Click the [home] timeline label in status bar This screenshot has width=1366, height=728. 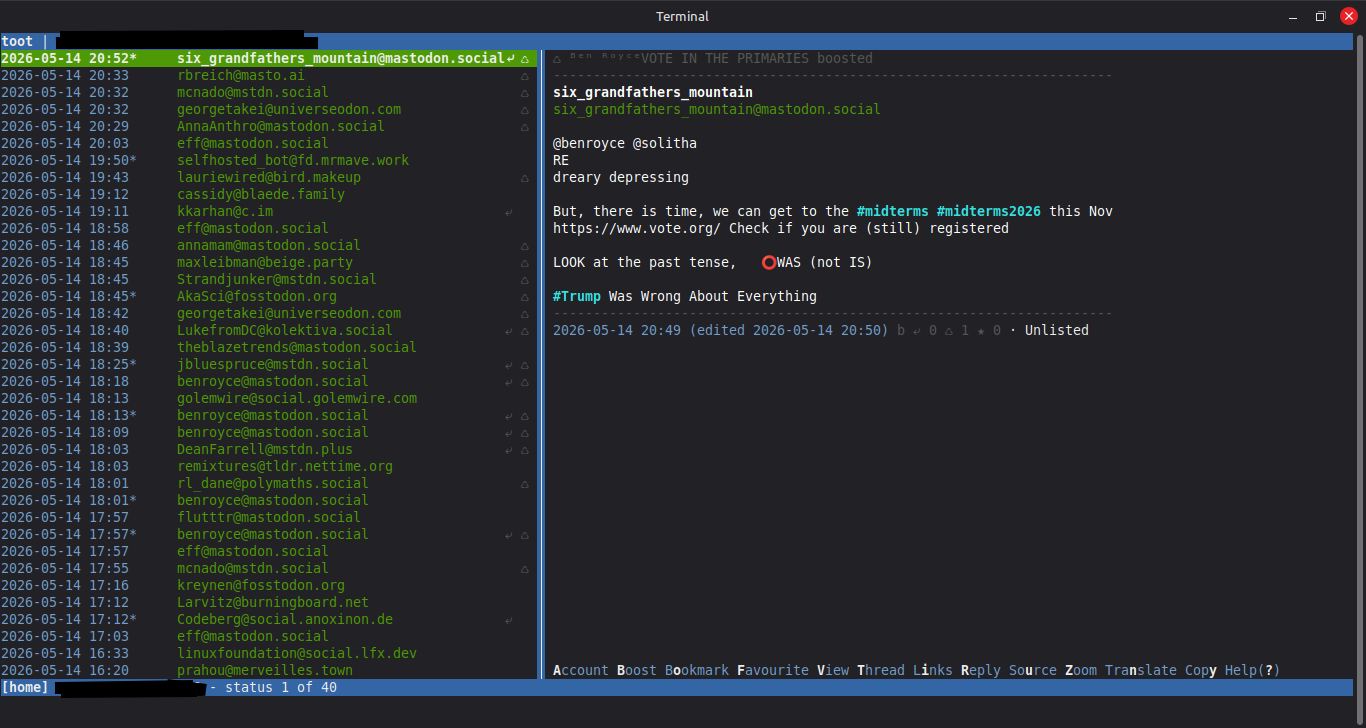[x=25, y=687]
